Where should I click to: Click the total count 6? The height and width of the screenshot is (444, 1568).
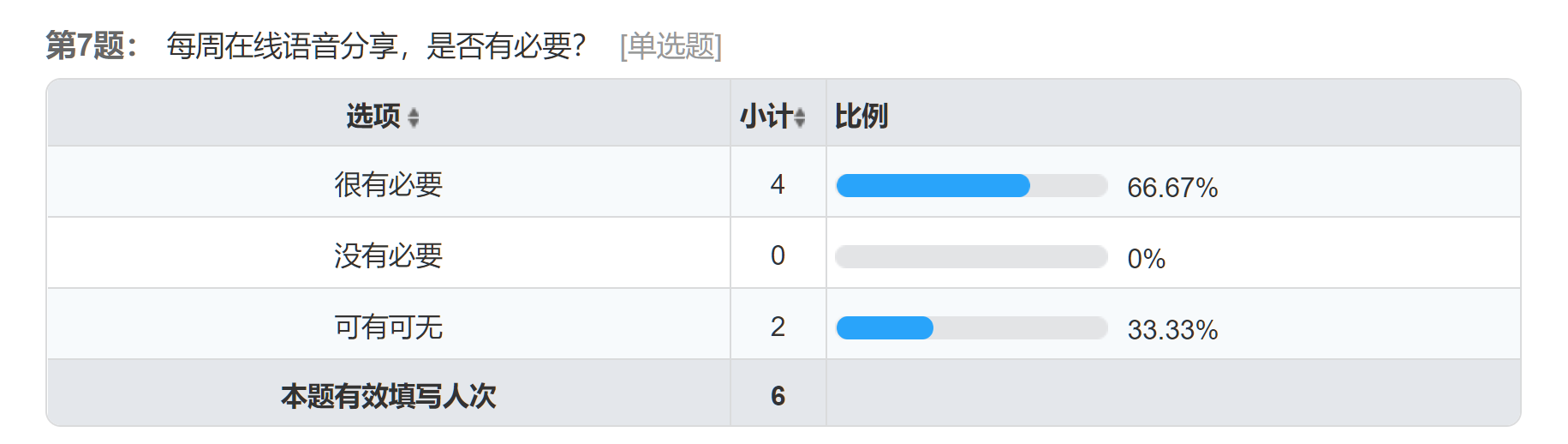point(778,396)
